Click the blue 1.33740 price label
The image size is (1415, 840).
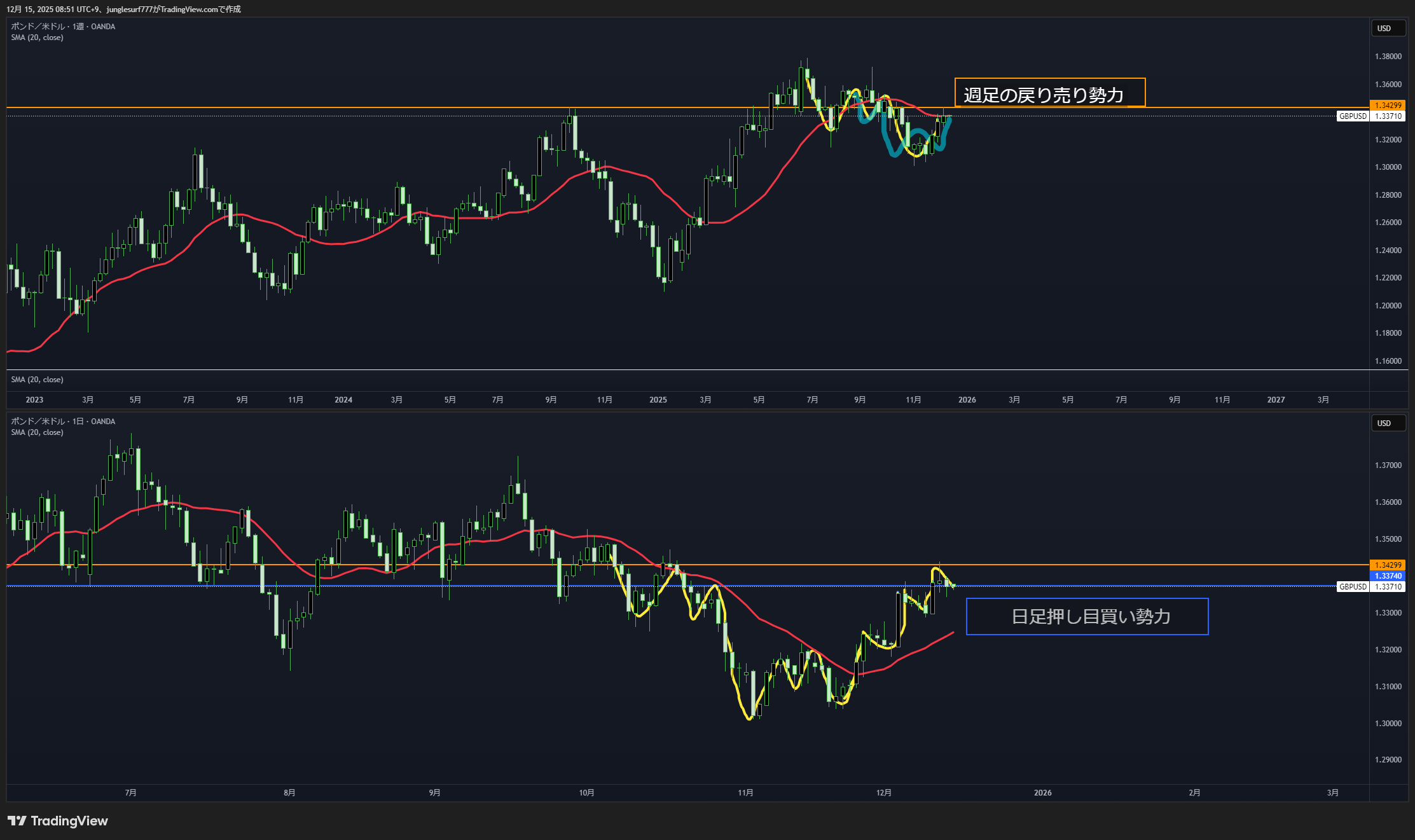tap(1388, 576)
